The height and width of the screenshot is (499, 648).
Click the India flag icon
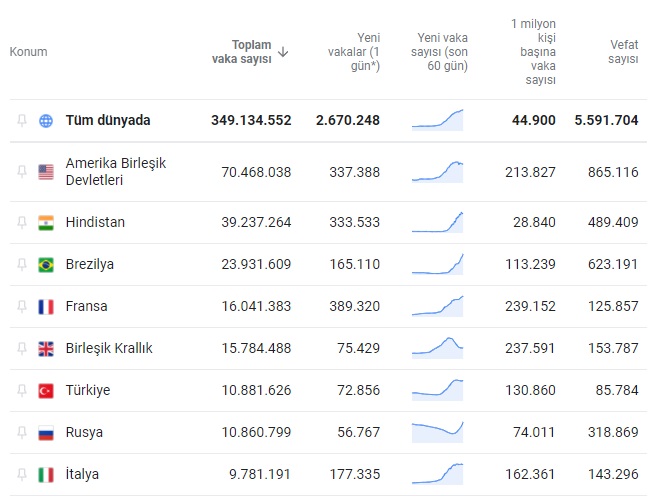point(46,222)
